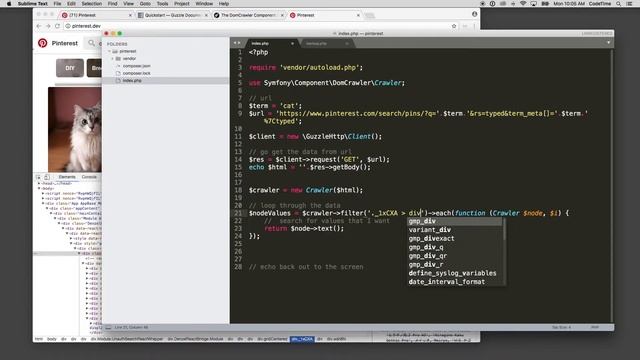Screen dimensions: 640x360
Task: Reload the page in the browser
Action: [58, 26]
